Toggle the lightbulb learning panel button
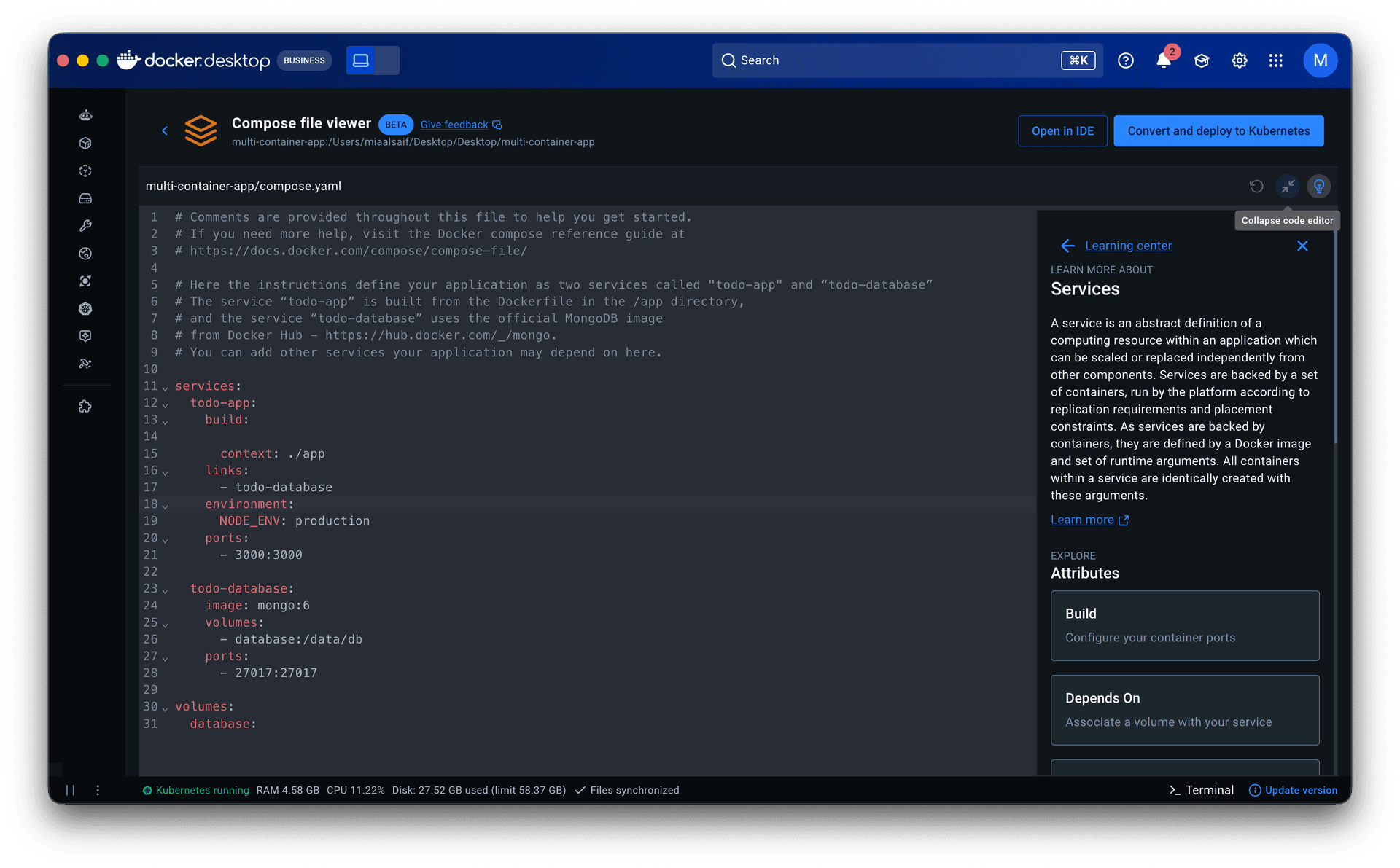1400x868 pixels. pyautogui.click(x=1318, y=187)
